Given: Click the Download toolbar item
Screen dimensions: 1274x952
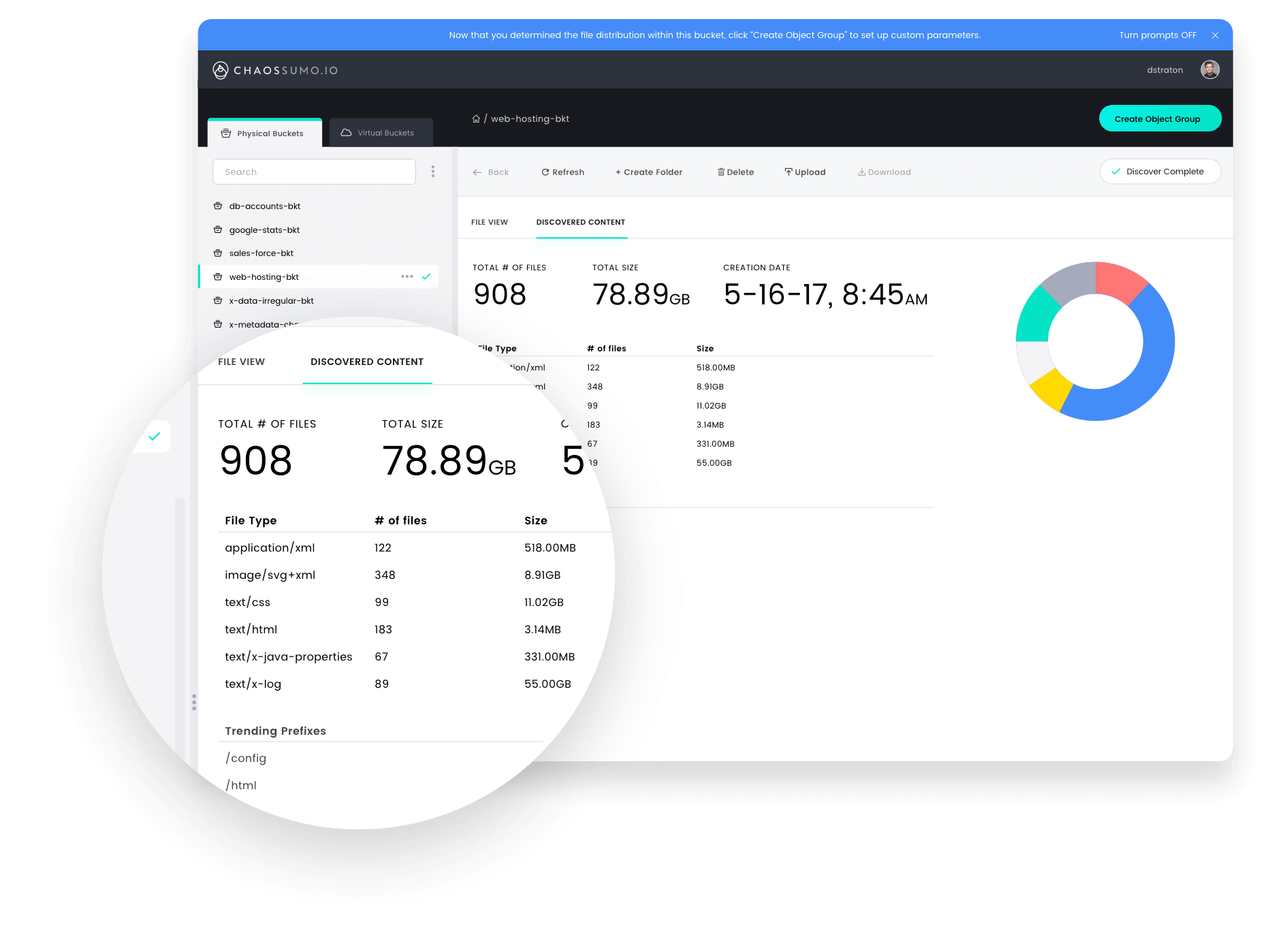Looking at the screenshot, I should 884,172.
